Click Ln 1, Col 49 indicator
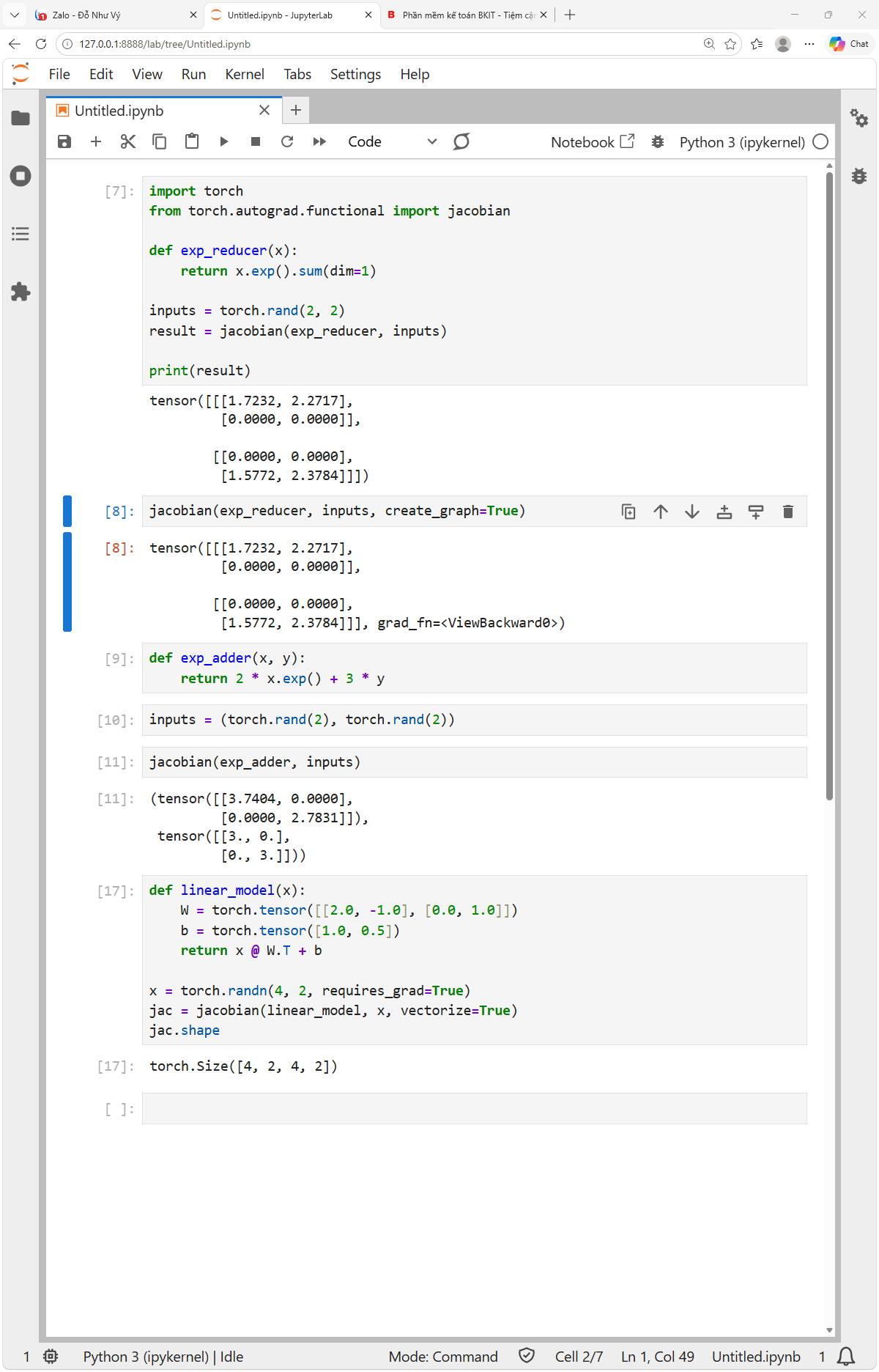Screen dimensions: 879x1372 coord(658,1357)
